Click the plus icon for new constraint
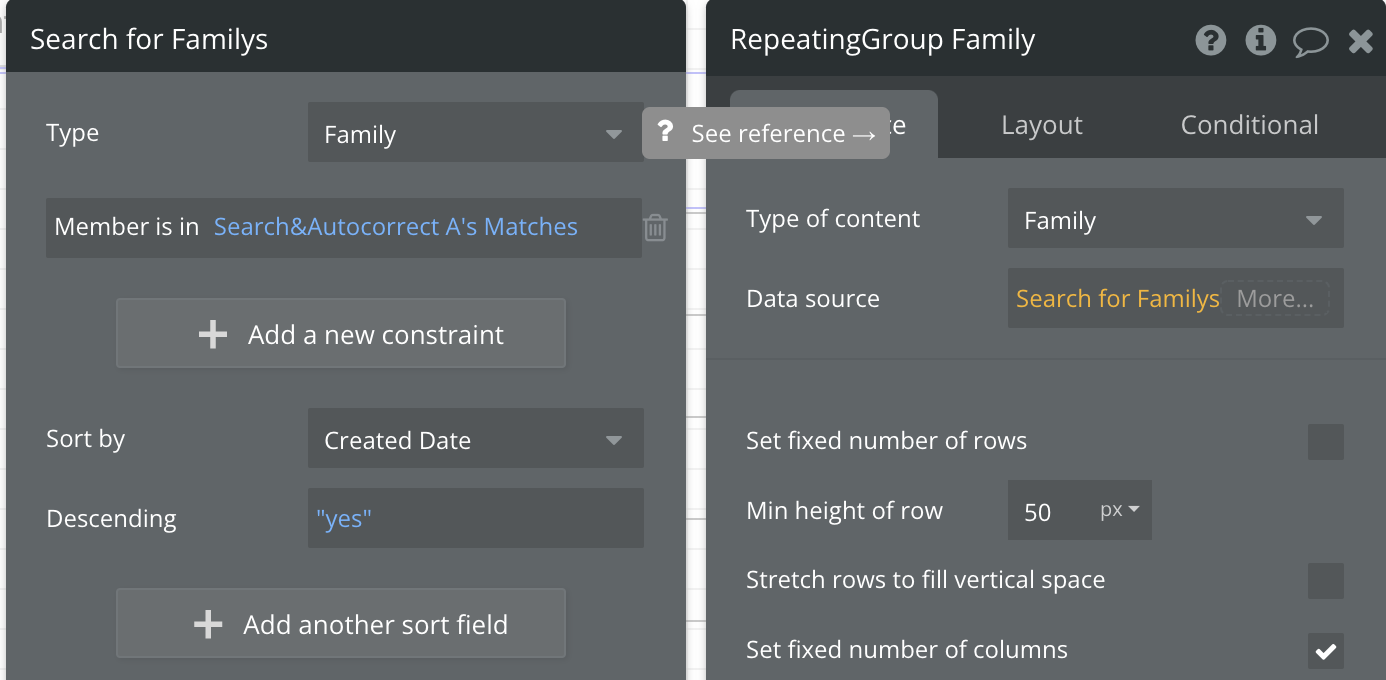The width and height of the screenshot is (1386, 680). [213, 334]
